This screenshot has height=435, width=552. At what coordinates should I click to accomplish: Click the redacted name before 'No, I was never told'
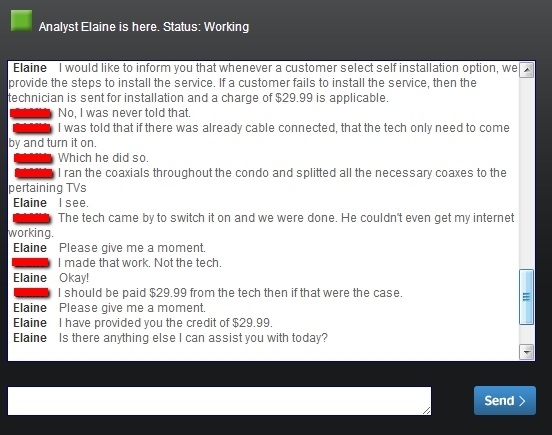click(31, 113)
